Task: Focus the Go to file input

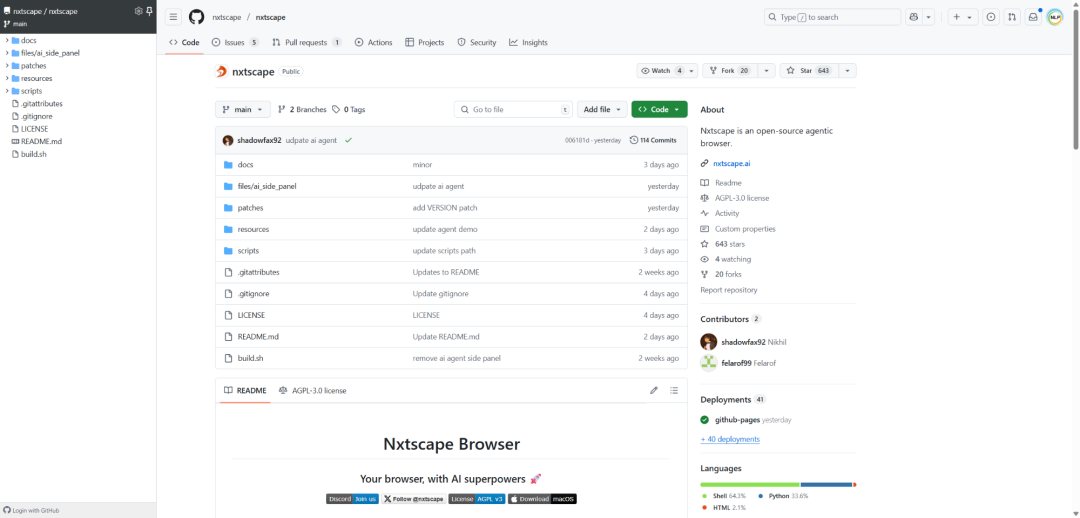Action: (x=513, y=110)
